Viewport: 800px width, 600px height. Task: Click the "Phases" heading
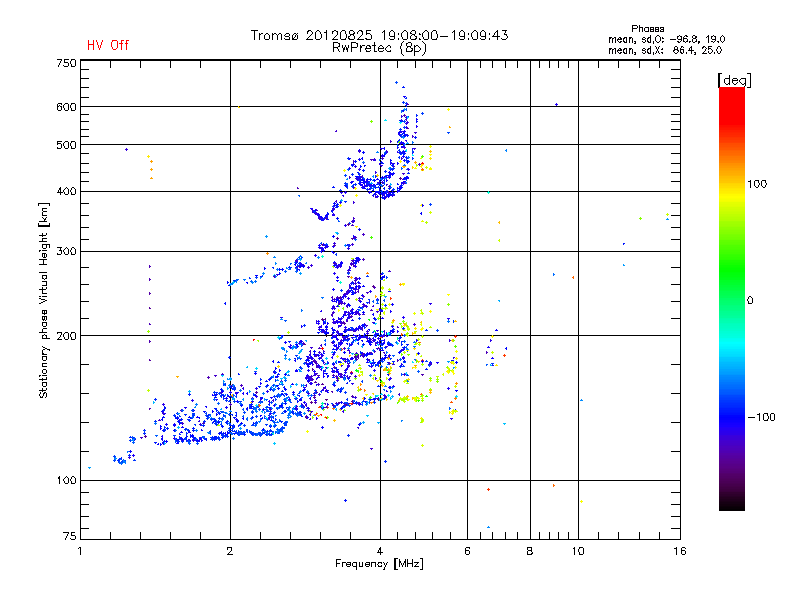(x=647, y=29)
